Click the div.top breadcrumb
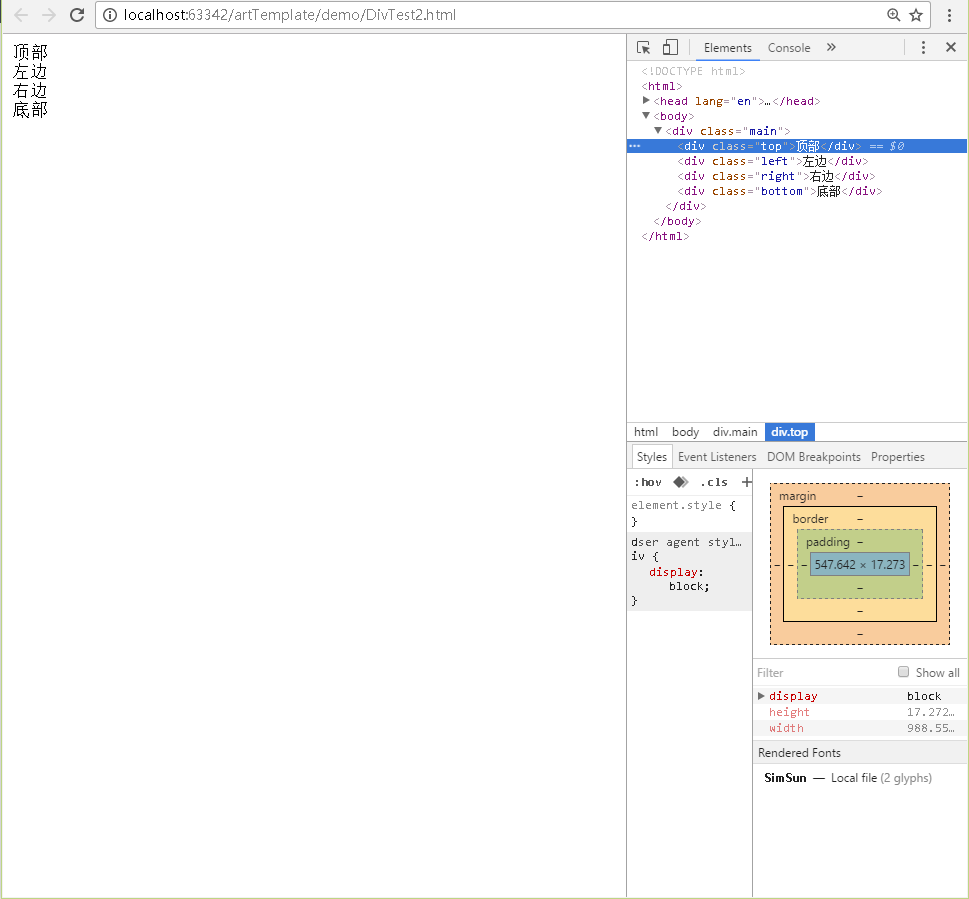Screen dimensions: 969x899 790,432
